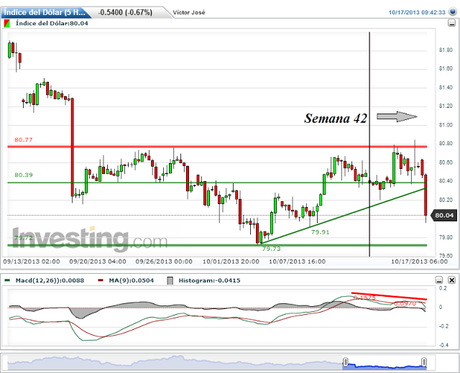This screenshot has width=460, height=373.
Task: Minimize the MACD indicator panel
Action: 439,280
